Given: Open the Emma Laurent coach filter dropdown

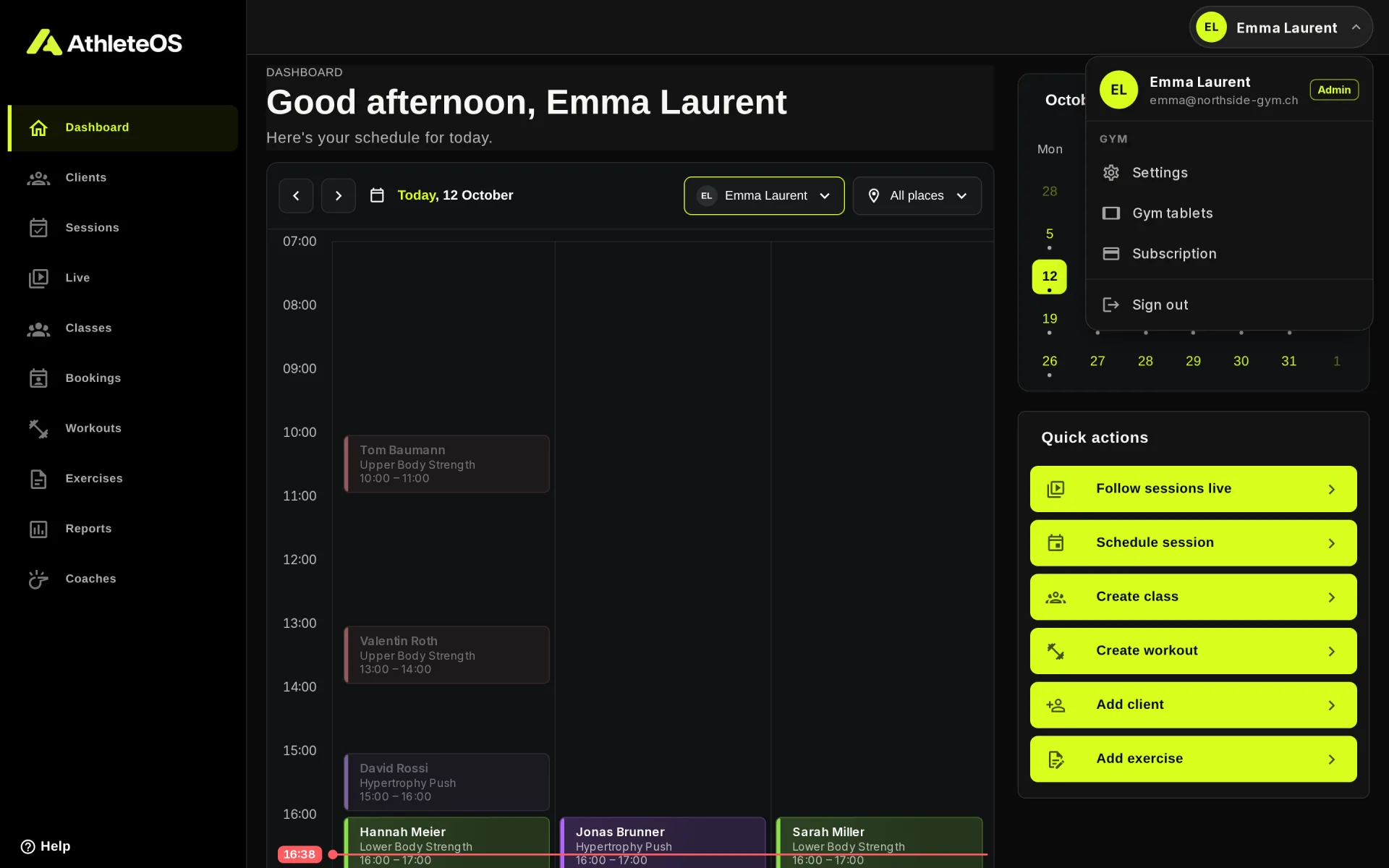Looking at the screenshot, I should (x=764, y=196).
